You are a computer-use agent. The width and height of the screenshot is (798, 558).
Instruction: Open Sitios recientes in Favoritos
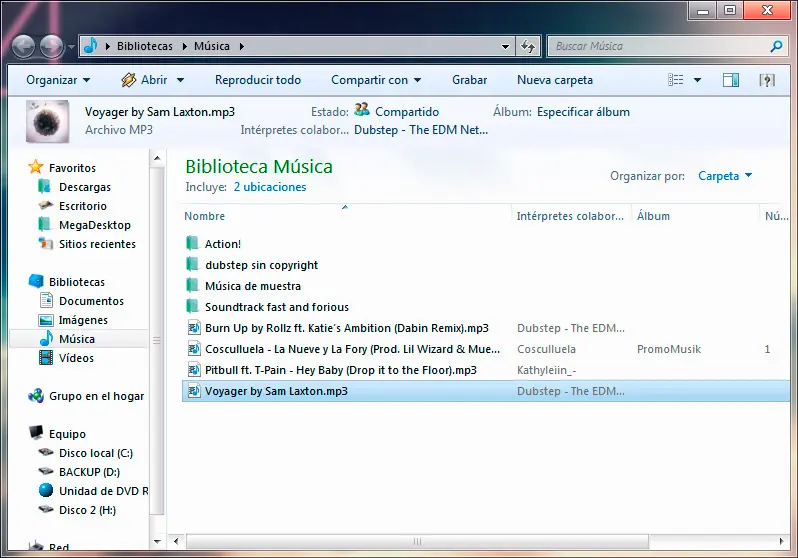click(x=97, y=244)
